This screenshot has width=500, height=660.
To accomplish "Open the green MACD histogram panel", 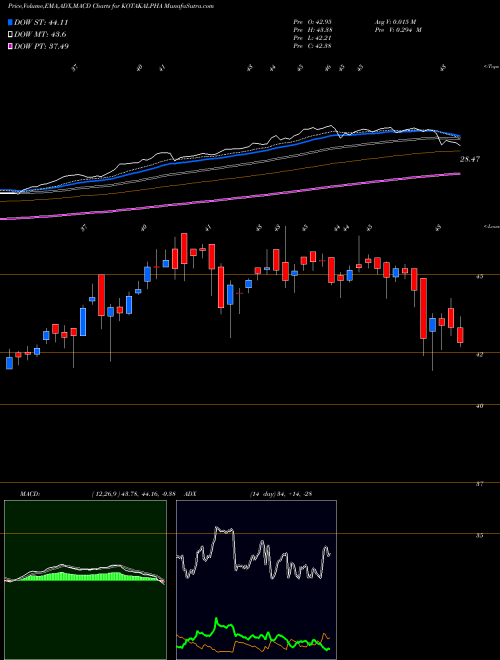I will 85,580.
